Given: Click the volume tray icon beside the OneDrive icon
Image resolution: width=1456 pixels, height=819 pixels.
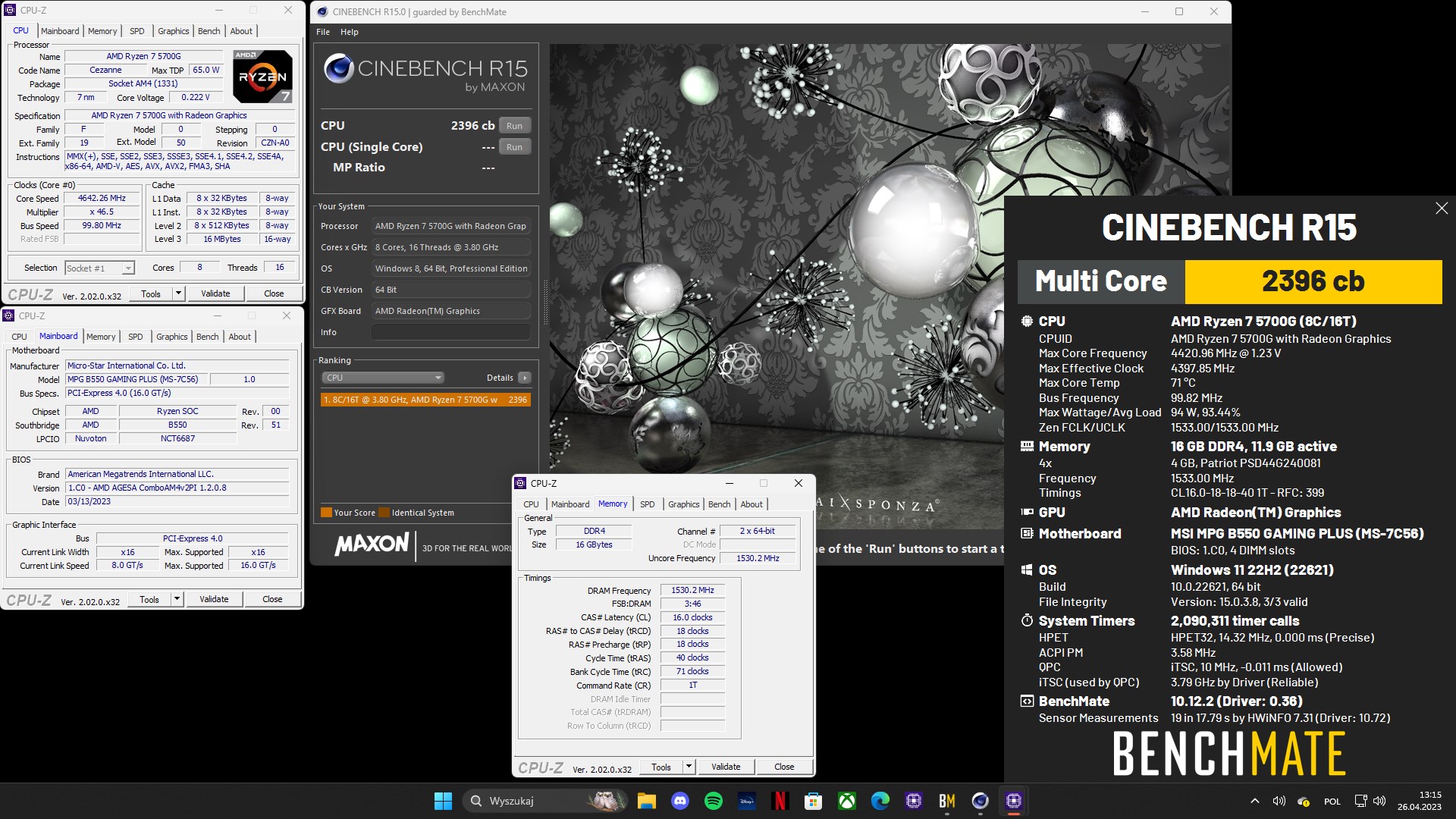Looking at the screenshot, I should 1279,801.
